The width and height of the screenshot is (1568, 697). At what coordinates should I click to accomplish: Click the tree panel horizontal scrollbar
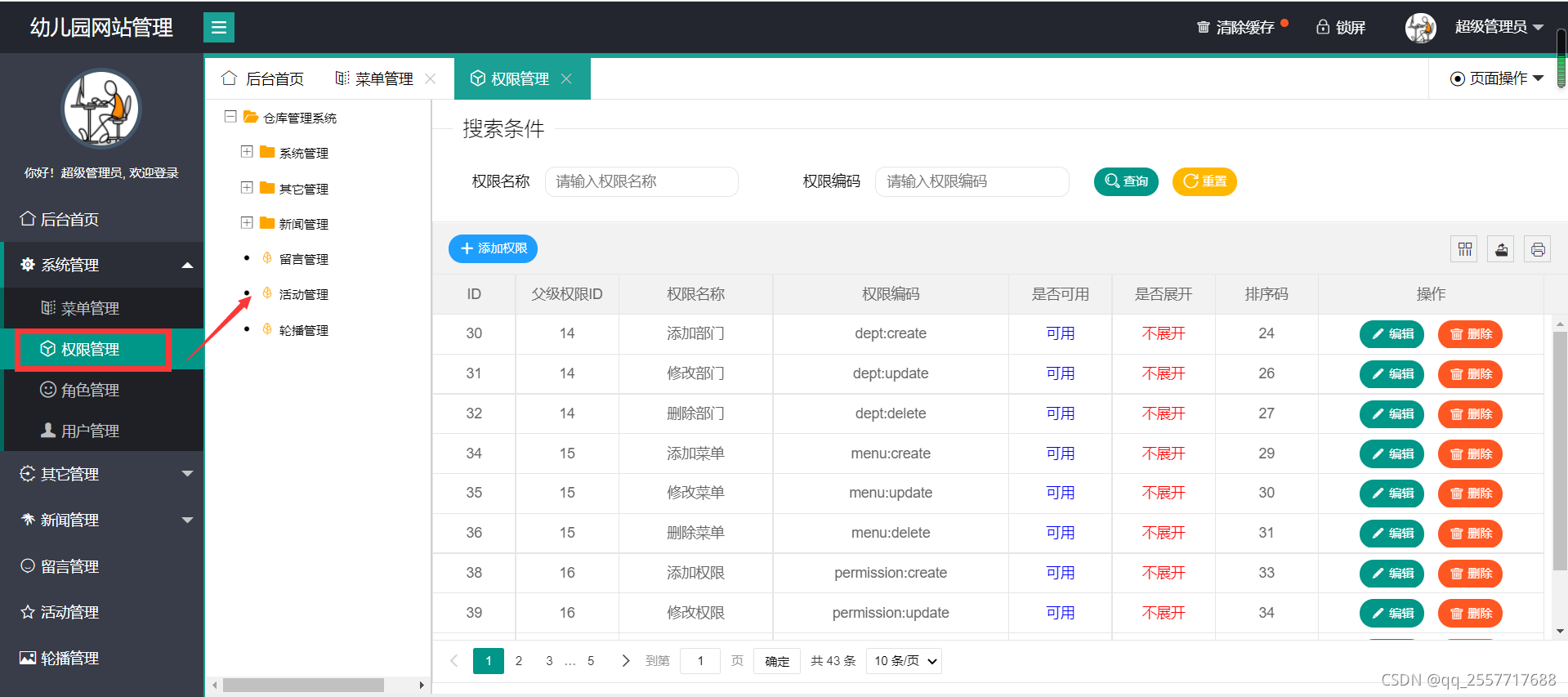click(303, 685)
